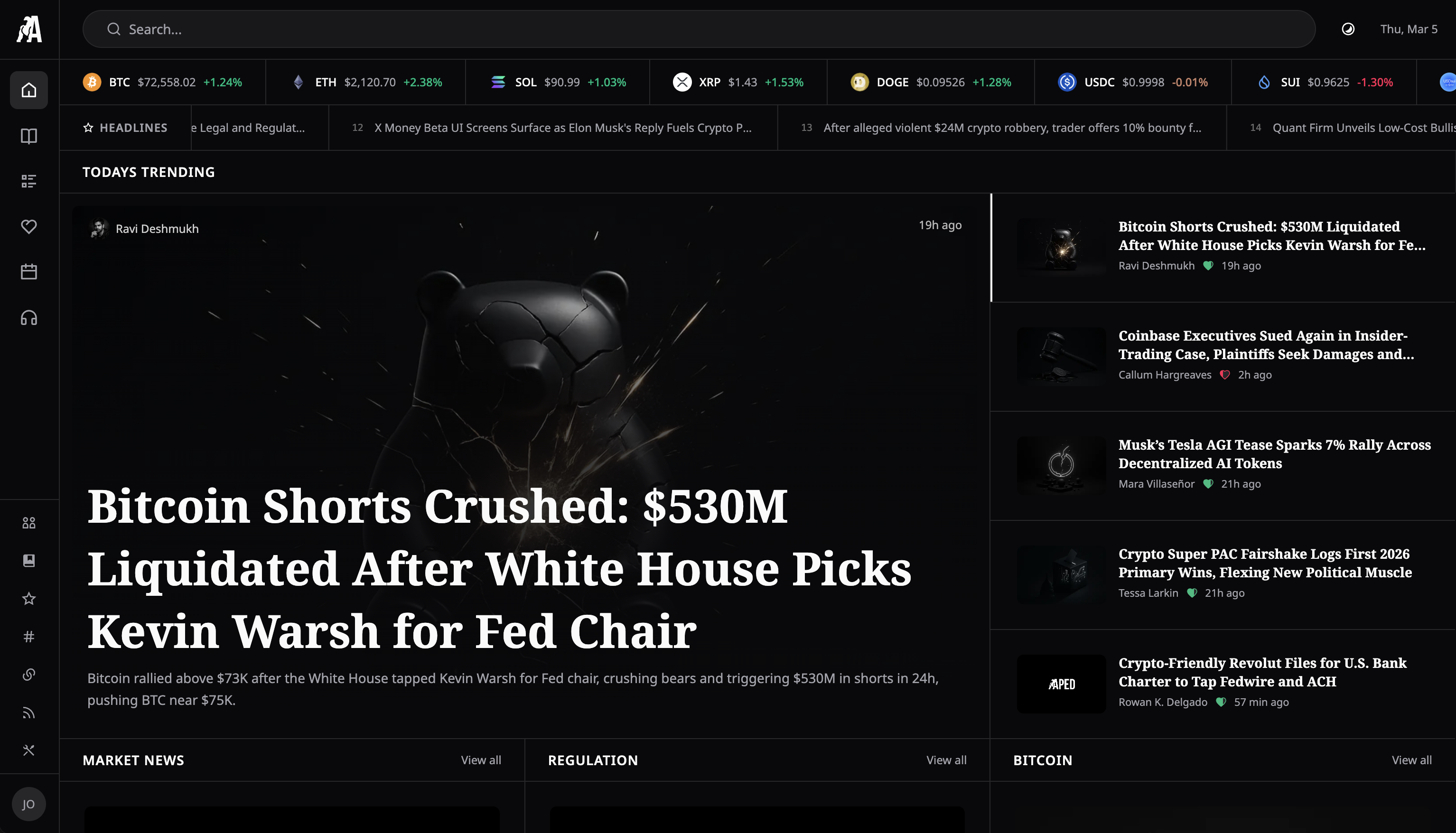Viewport: 1456px width, 833px height.
Task: Open the hashtag topics sidebar icon
Action: [x=28, y=637]
